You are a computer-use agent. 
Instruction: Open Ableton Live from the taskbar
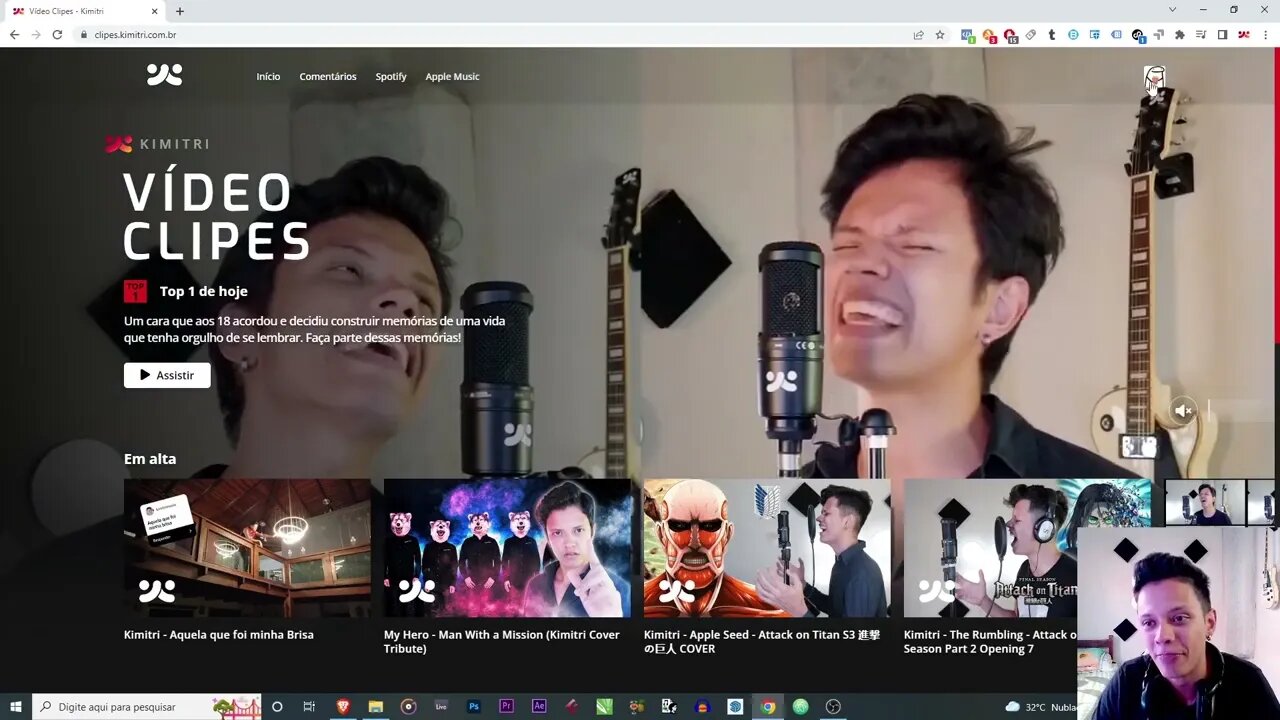(x=441, y=706)
